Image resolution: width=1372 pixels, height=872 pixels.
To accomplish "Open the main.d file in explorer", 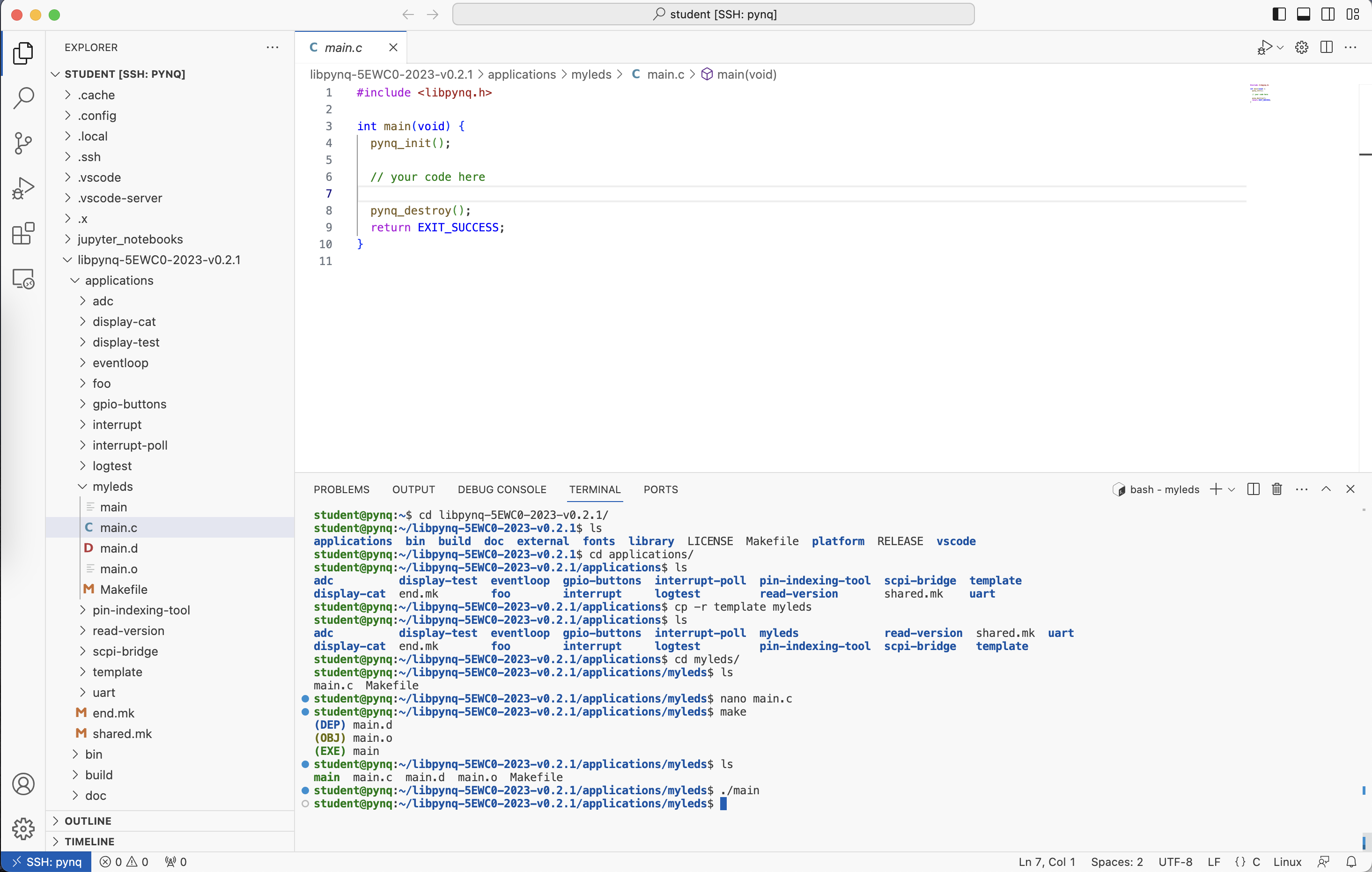I will 118,548.
